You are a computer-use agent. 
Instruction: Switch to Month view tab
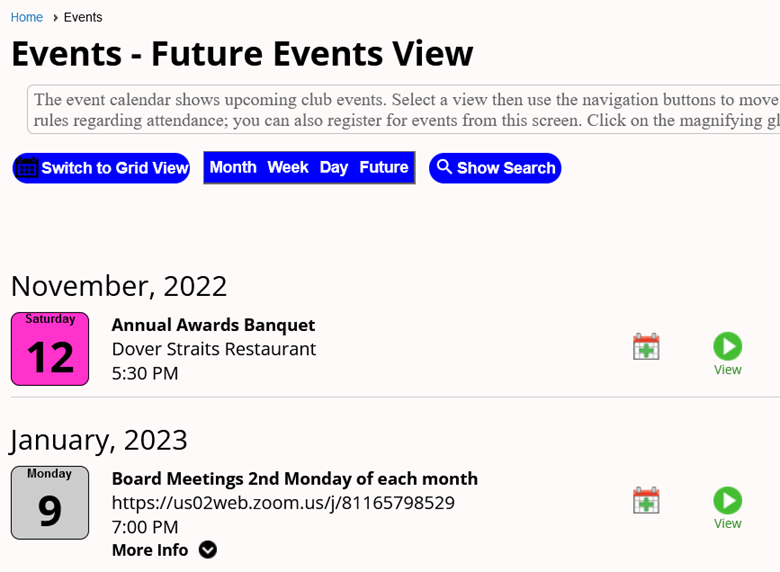coord(233,167)
